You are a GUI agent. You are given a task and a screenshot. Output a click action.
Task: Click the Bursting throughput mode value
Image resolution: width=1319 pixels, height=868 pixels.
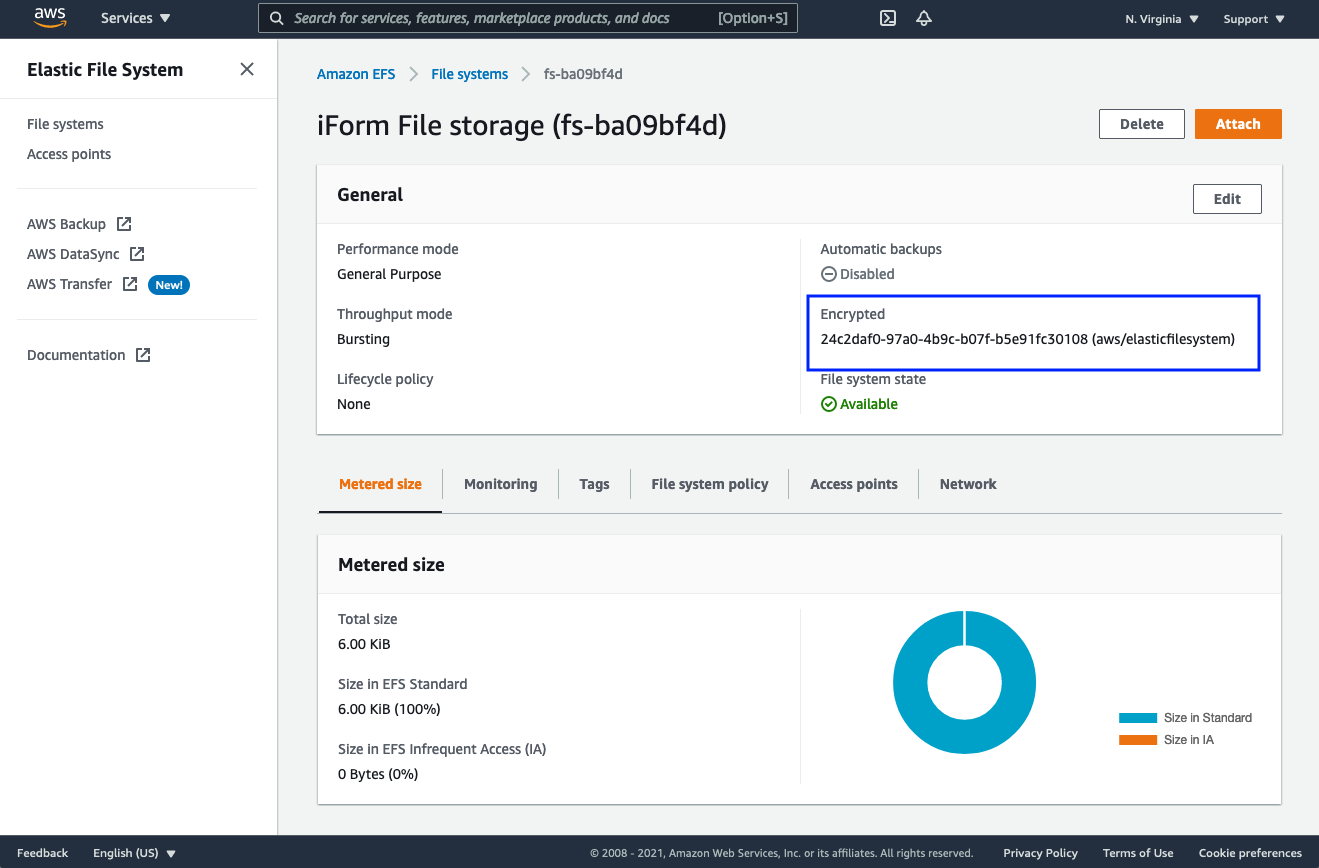(363, 339)
